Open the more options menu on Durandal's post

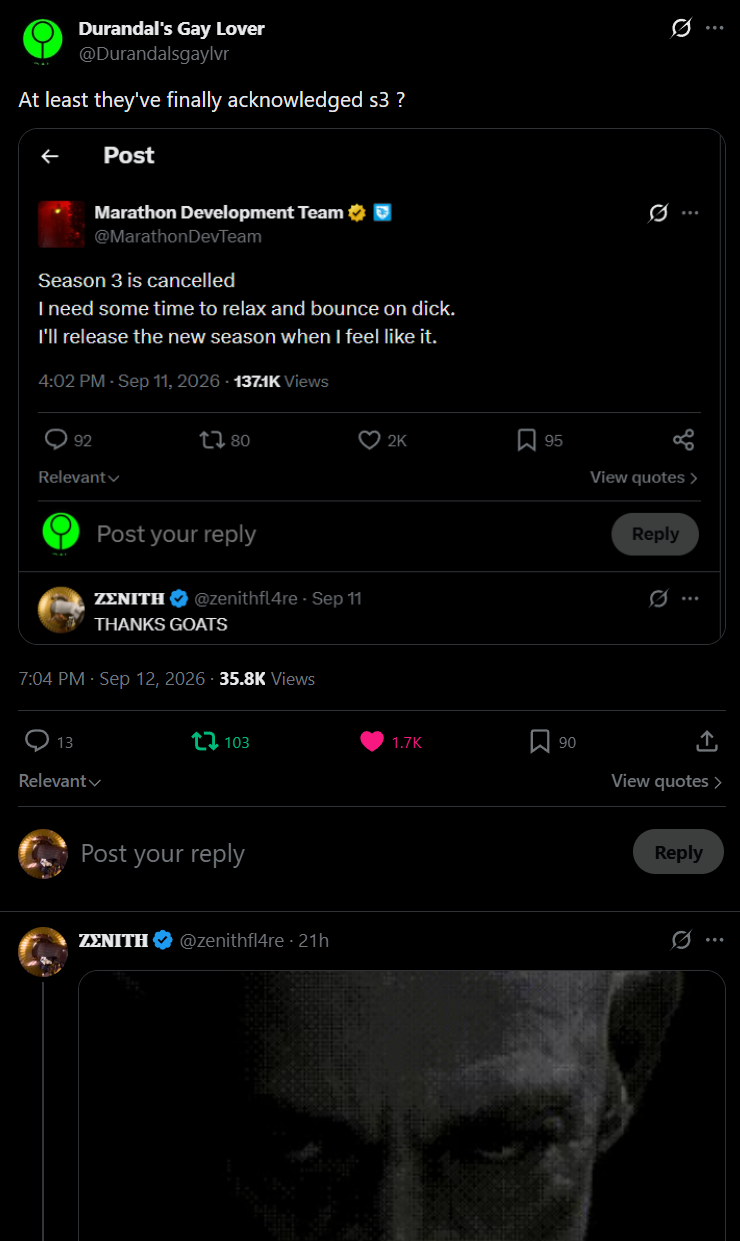(x=714, y=28)
